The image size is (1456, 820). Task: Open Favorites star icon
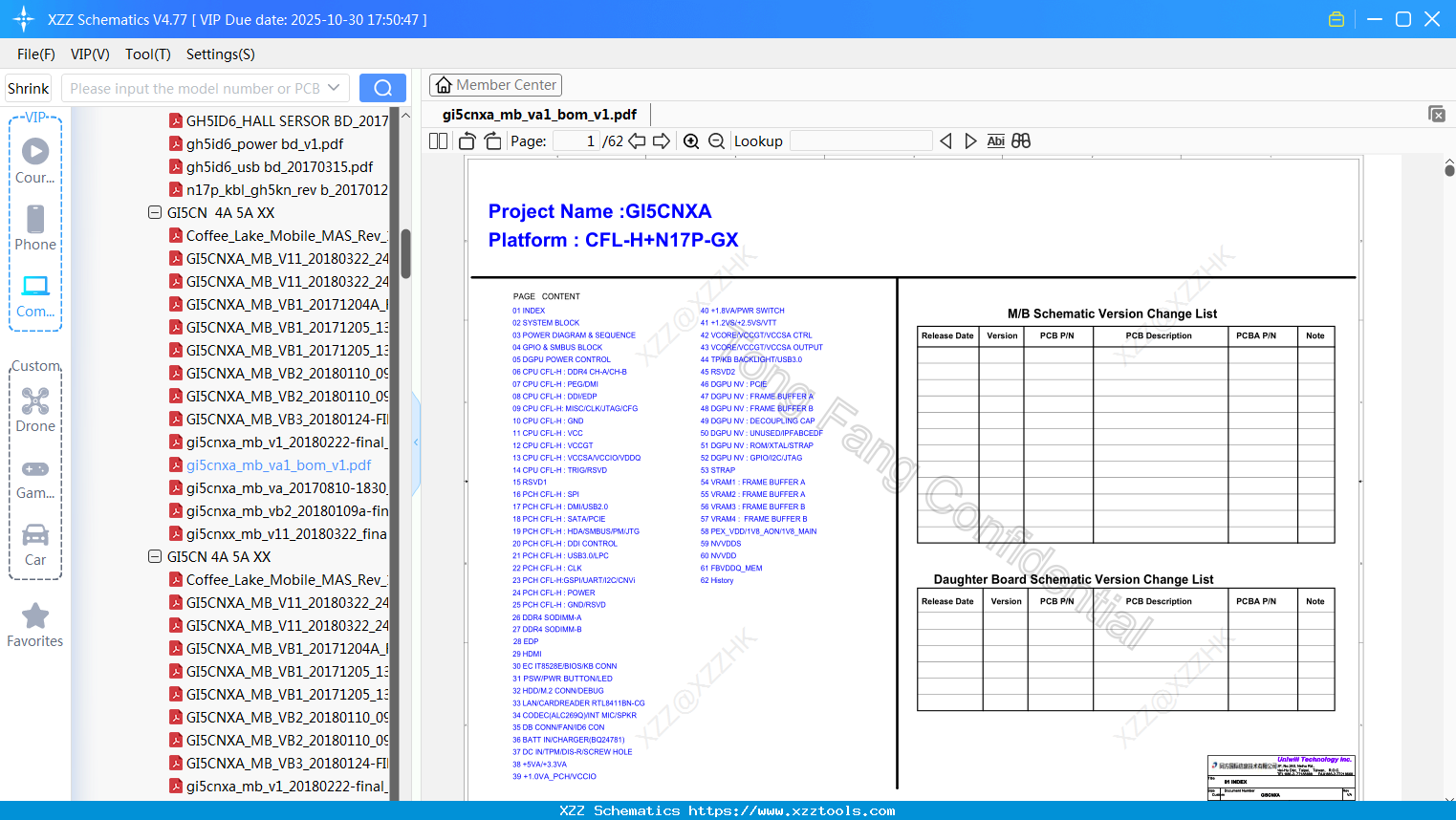pos(35,626)
